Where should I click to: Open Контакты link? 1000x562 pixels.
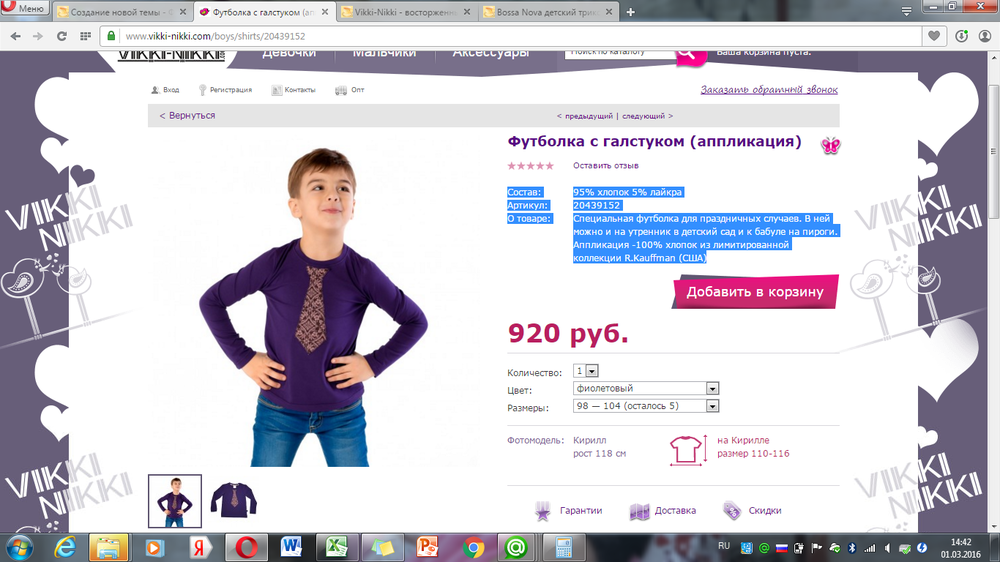pos(293,90)
